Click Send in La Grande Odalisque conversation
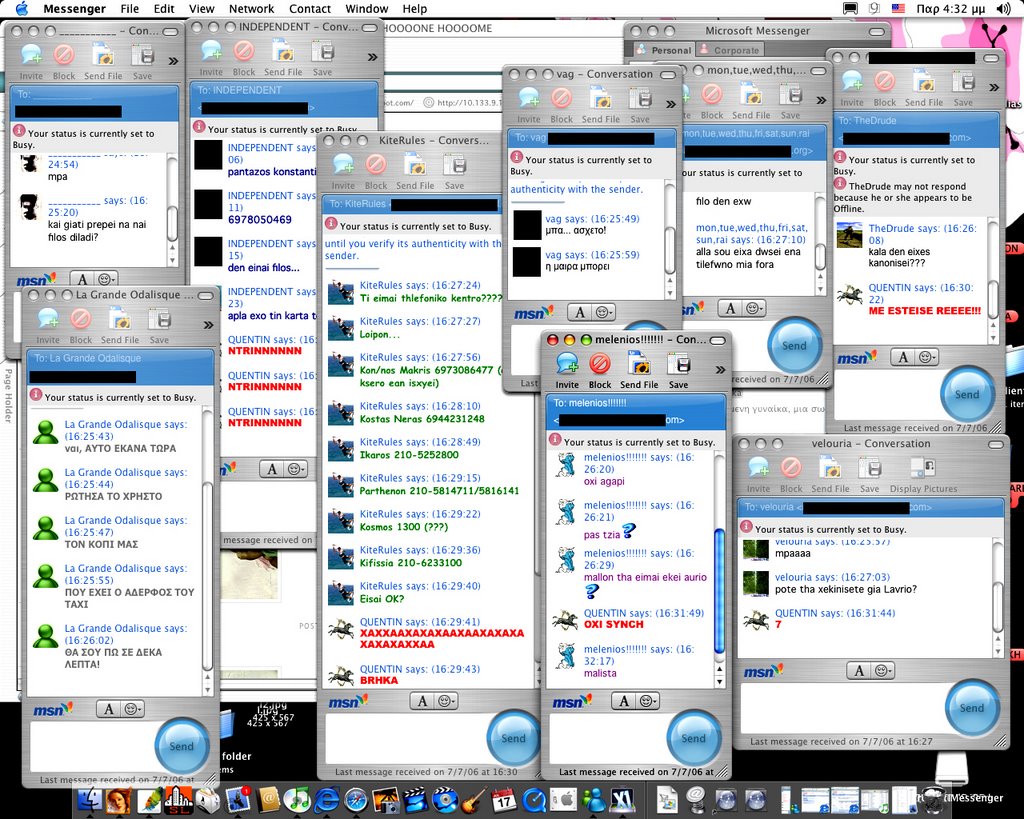 [182, 746]
